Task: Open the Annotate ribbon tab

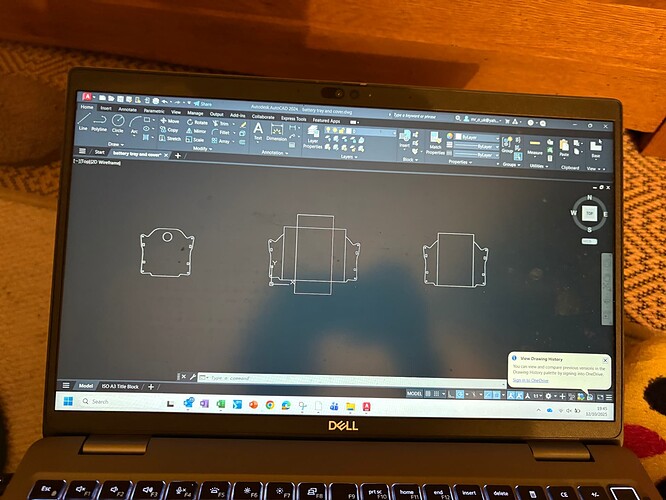Action: [129, 107]
